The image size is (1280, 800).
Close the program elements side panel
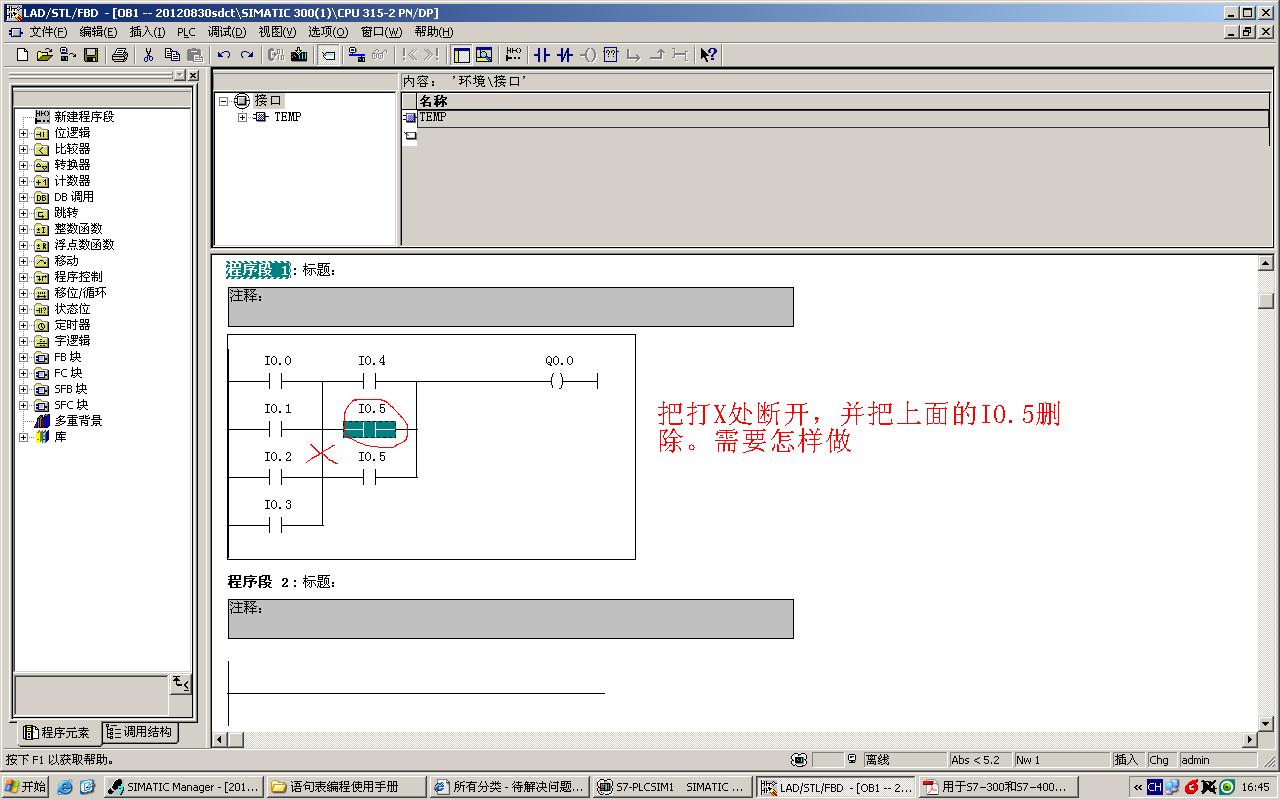(x=193, y=76)
